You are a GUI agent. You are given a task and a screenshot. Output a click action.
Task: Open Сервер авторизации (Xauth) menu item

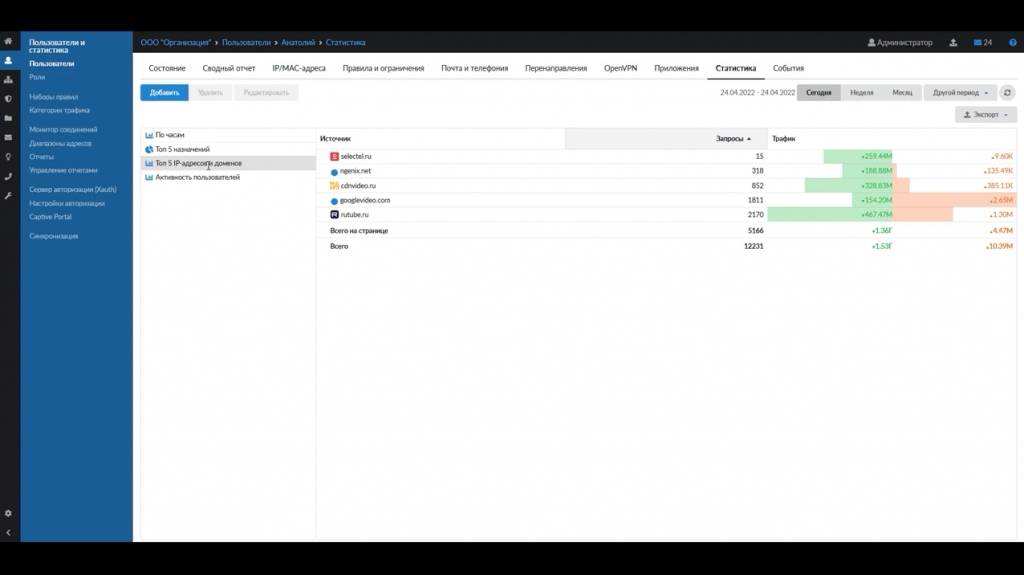tap(72, 189)
